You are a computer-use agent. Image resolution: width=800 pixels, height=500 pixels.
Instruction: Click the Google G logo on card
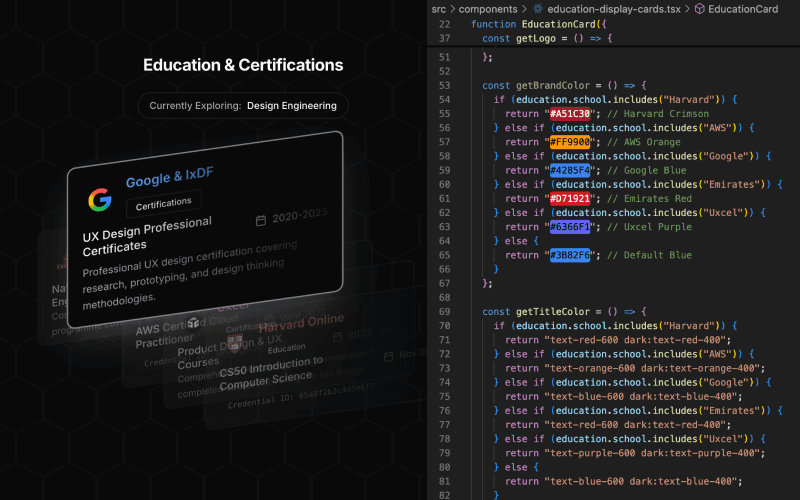(99, 199)
